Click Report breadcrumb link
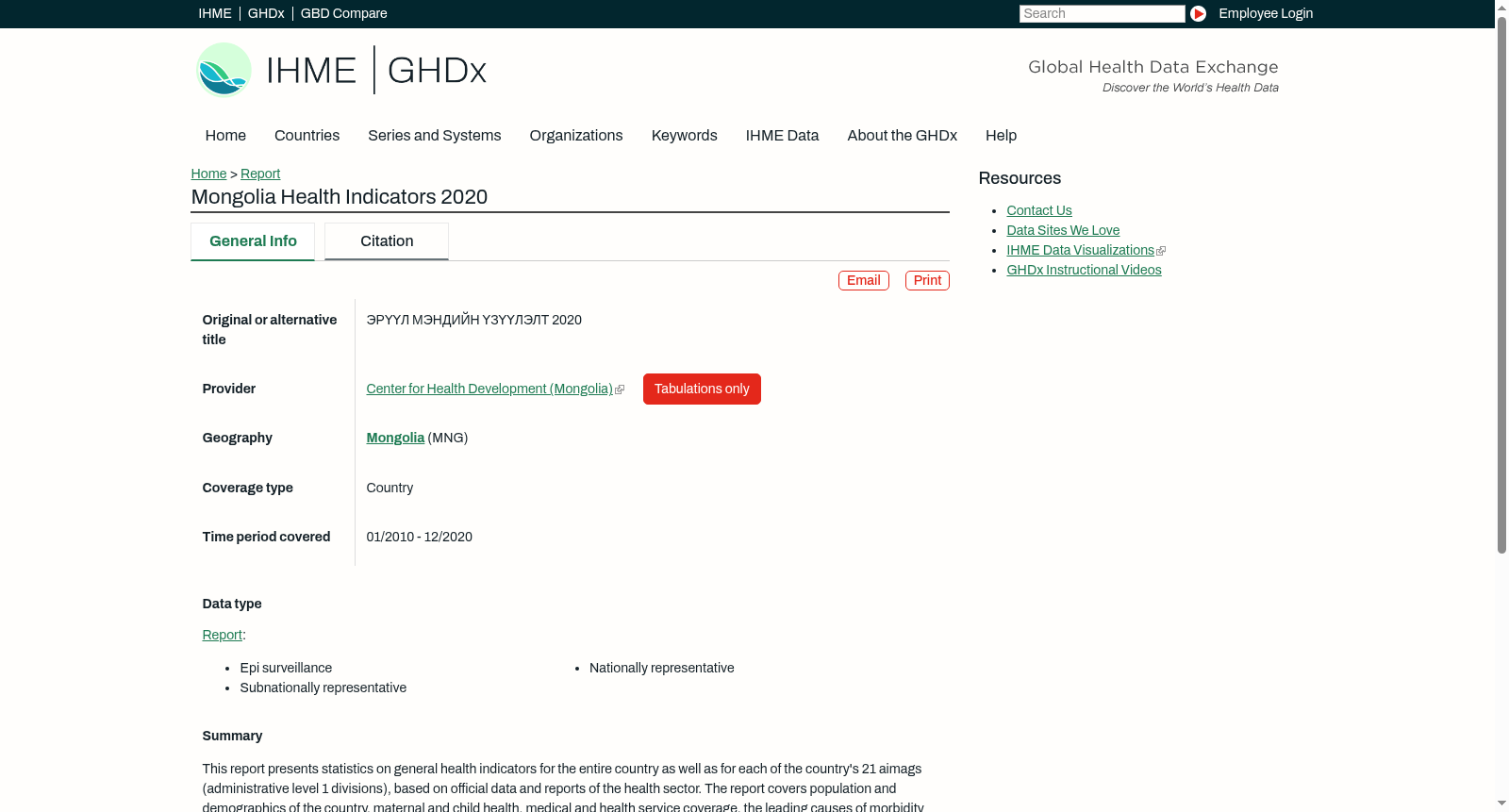This screenshot has height=812, width=1509. click(260, 174)
